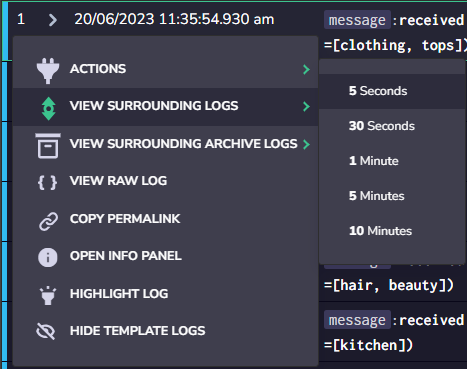Pick 5 Seconds surrounding range

coord(392,91)
